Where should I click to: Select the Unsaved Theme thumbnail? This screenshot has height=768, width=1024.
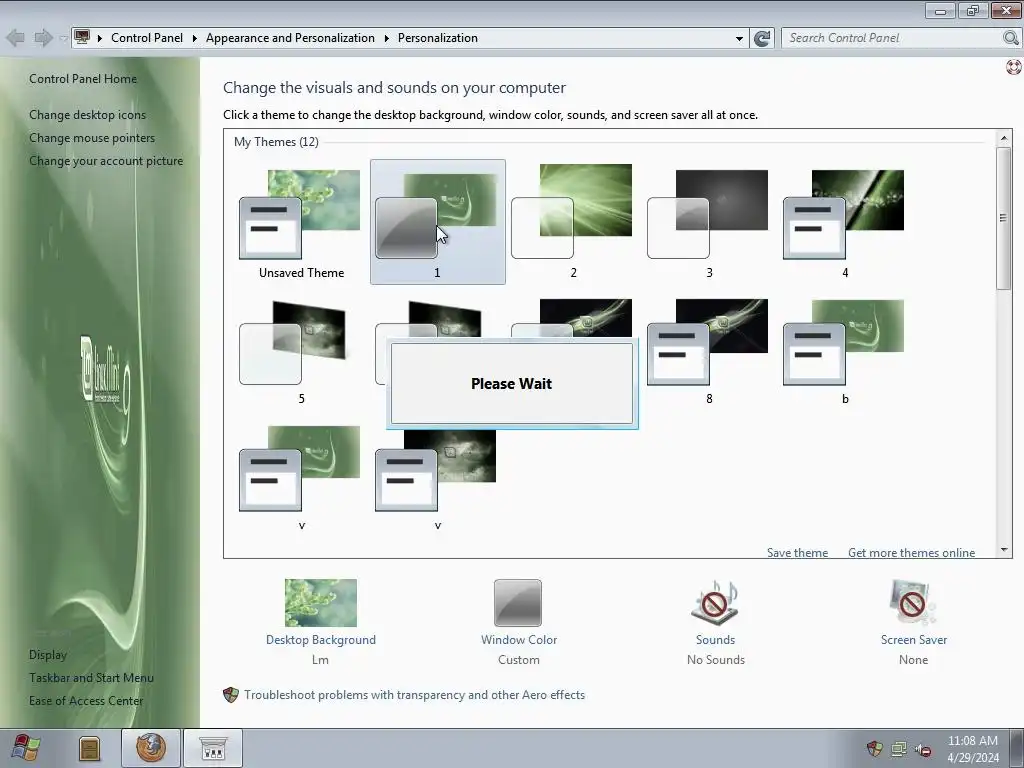click(x=301, y=222)
